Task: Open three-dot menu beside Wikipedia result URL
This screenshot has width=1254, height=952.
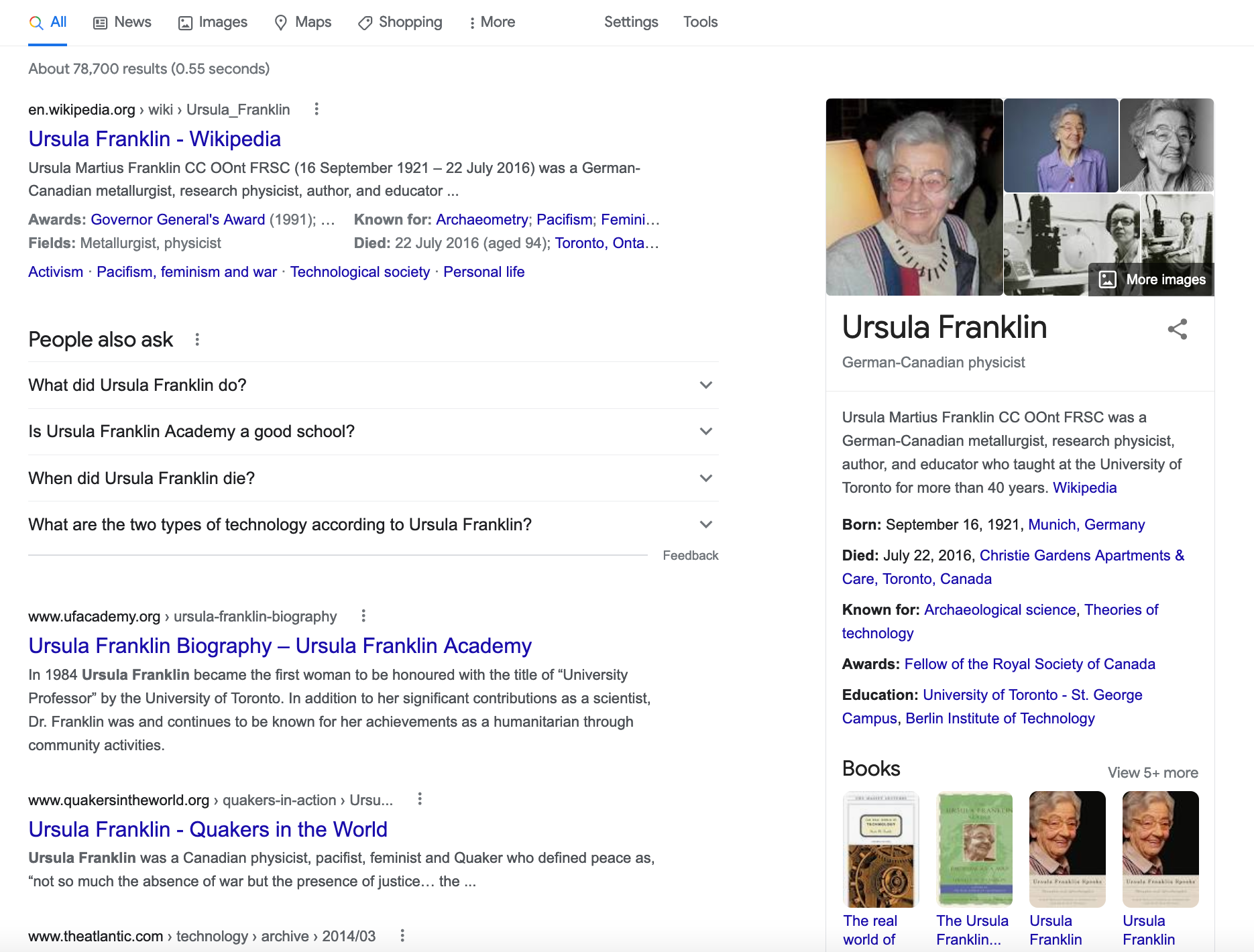Action: pyautogui.click(x=317, y=109)
